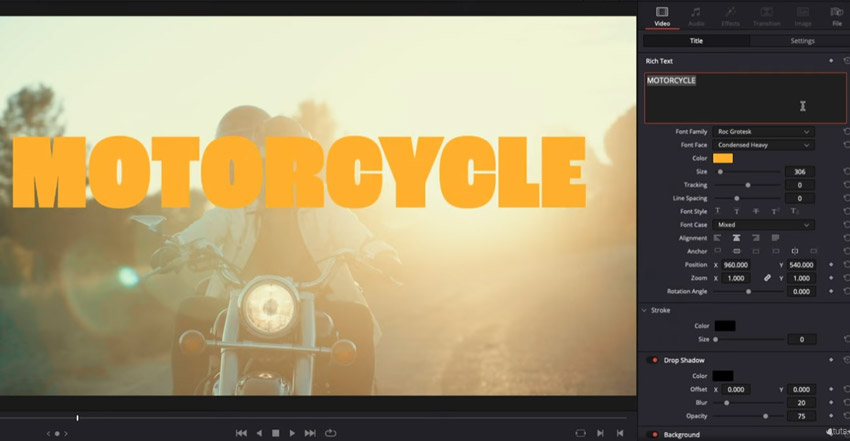Open the text Color swatch

click(723, 158)
